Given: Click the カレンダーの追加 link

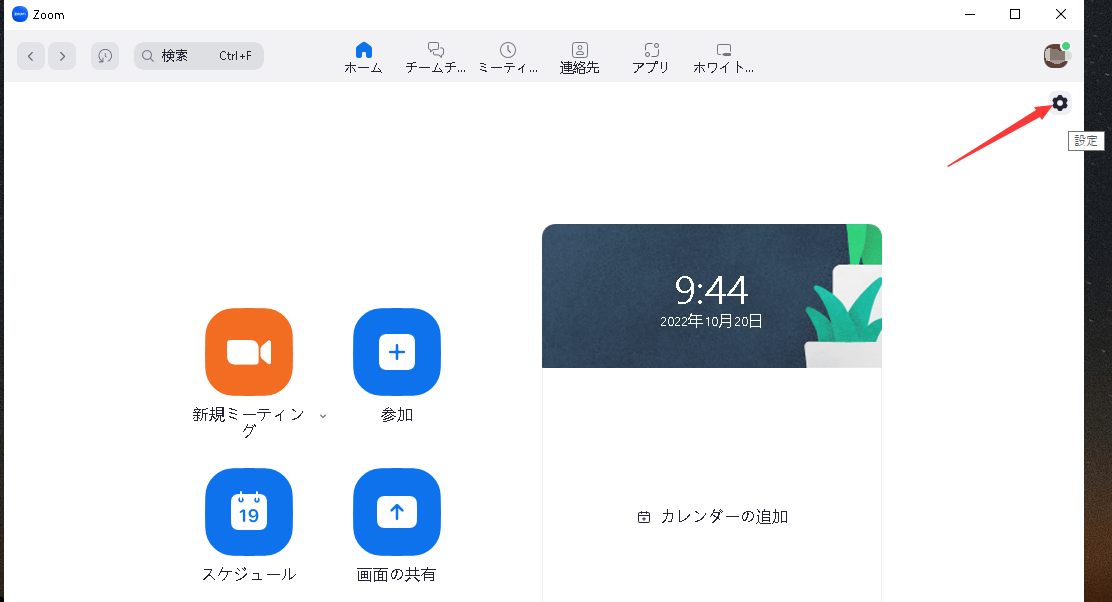Looking at the screenshot, I should click(713, 517).
